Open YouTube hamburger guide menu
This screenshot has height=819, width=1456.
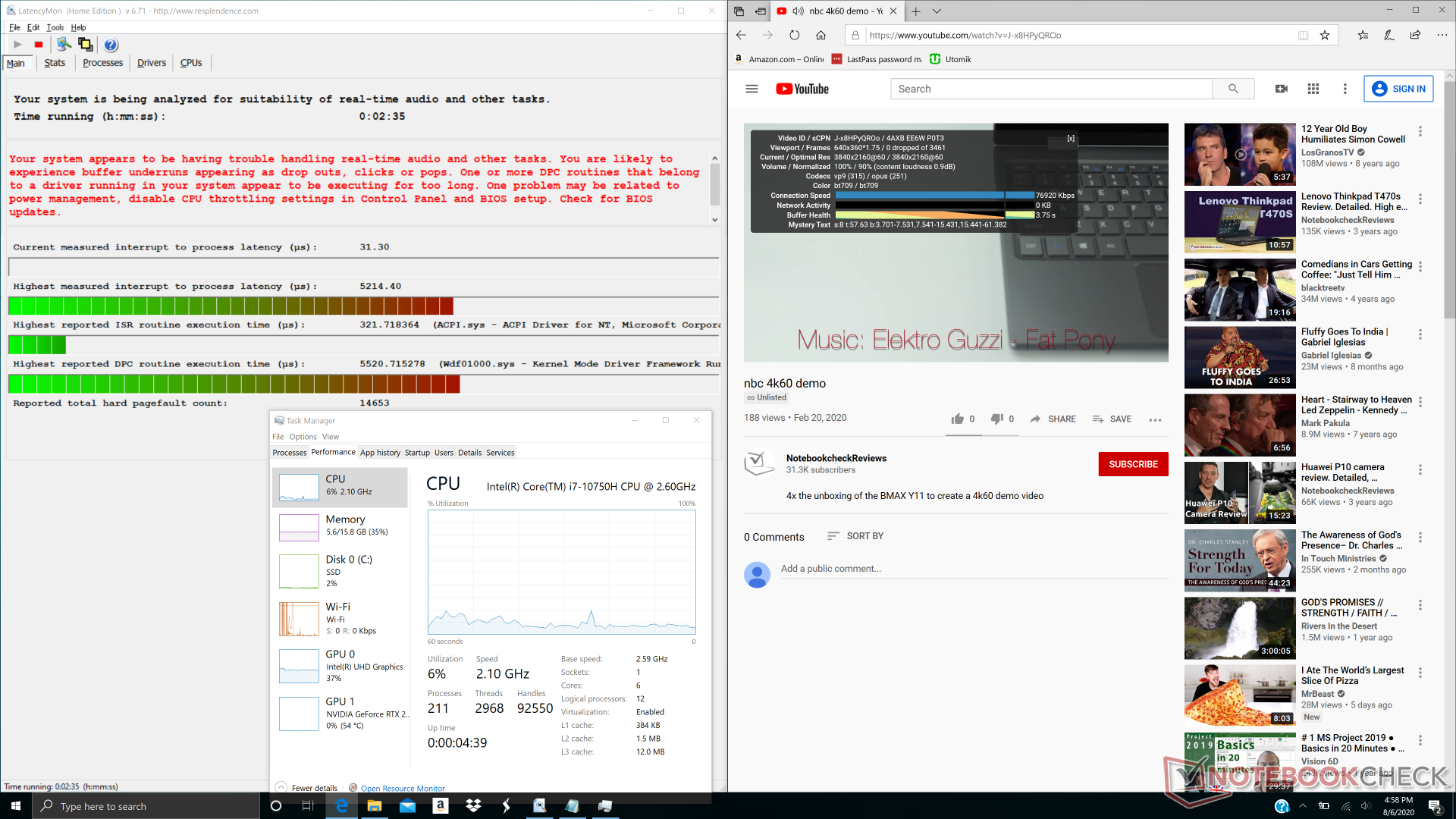tap(752, 89)
